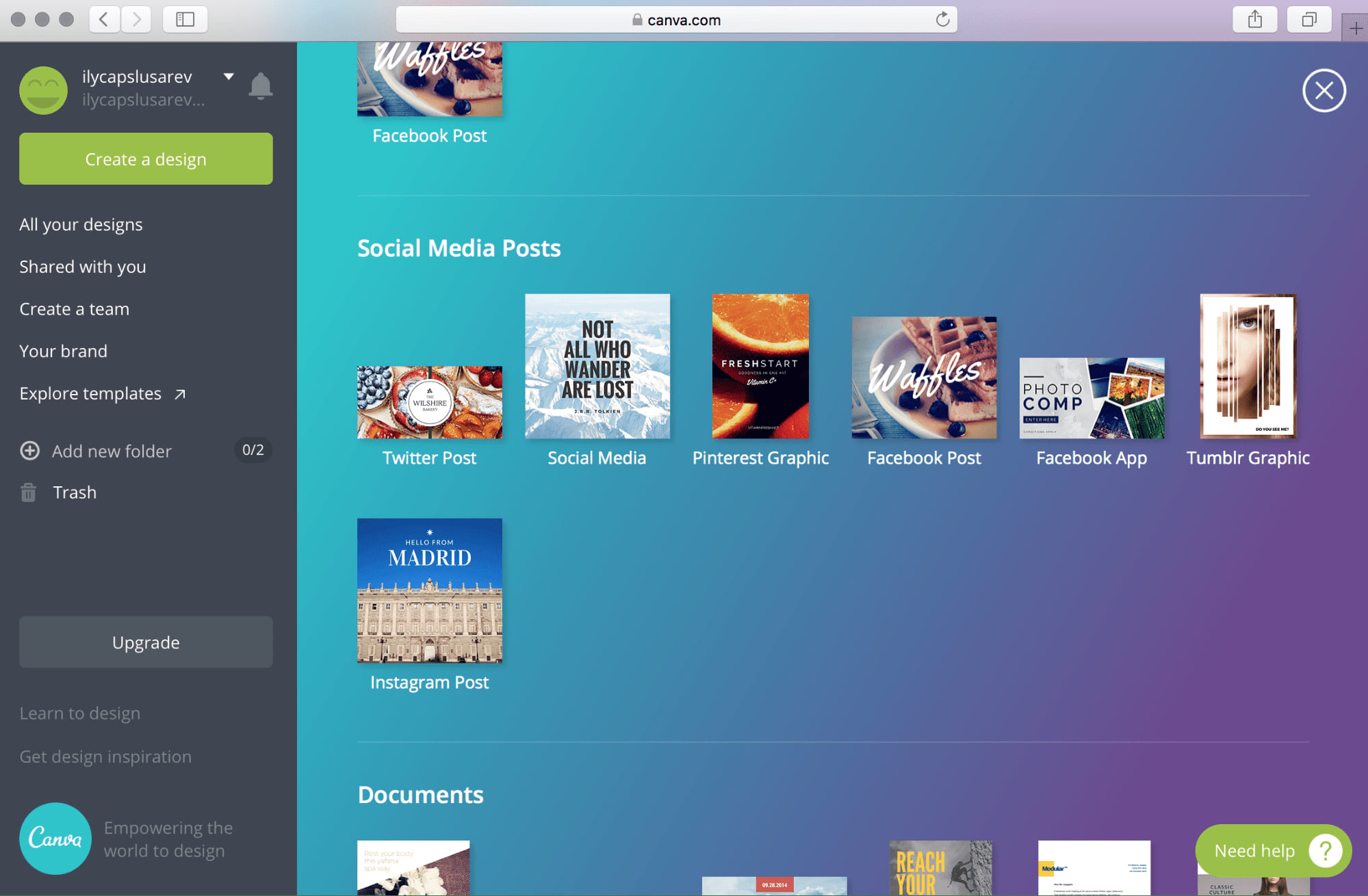The width and height of the screenshot is (1368, 896).
Task: Click the green Create a design button
Action: pos(146,158)
